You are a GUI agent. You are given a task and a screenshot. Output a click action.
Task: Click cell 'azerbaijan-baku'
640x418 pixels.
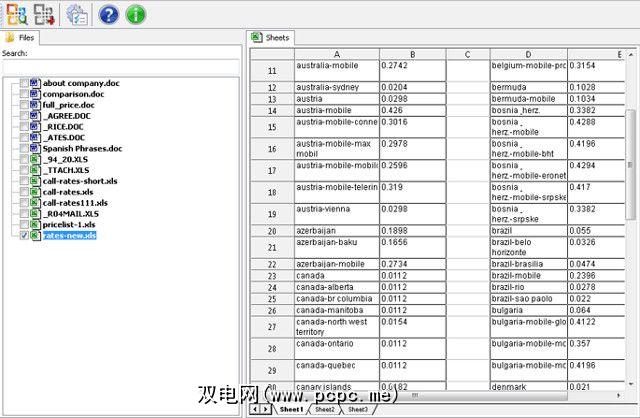(x=337, y=247)
